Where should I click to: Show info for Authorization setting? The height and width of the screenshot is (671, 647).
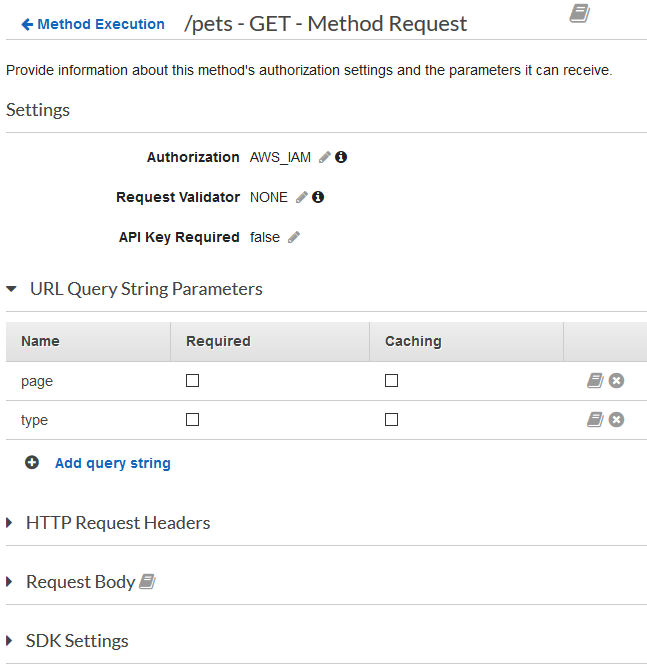pyautogui.click(x=341, y=157)
